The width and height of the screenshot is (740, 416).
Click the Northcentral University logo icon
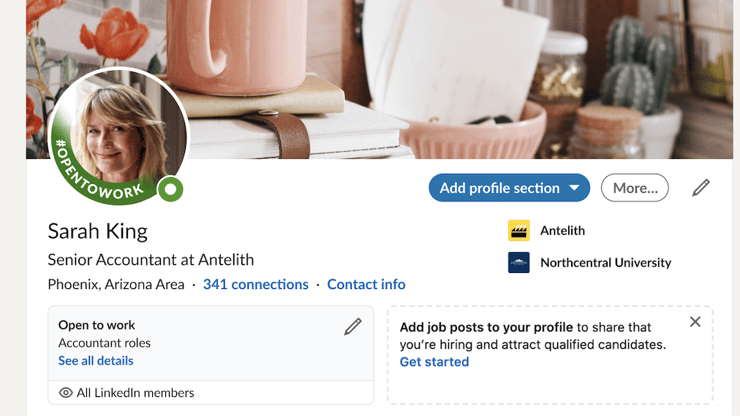[x=519, y=263]
